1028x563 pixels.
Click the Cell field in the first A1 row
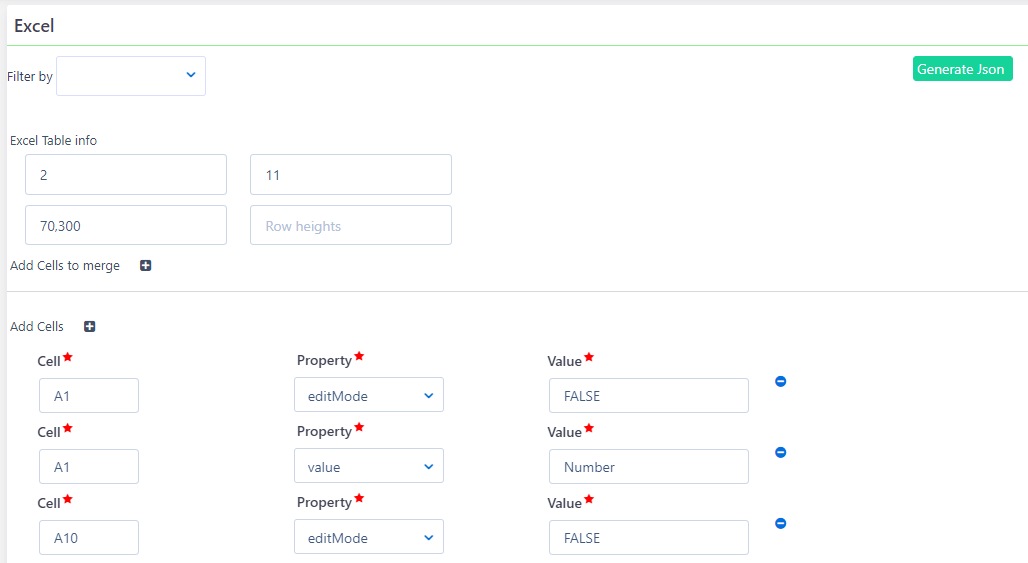(89, 395)
